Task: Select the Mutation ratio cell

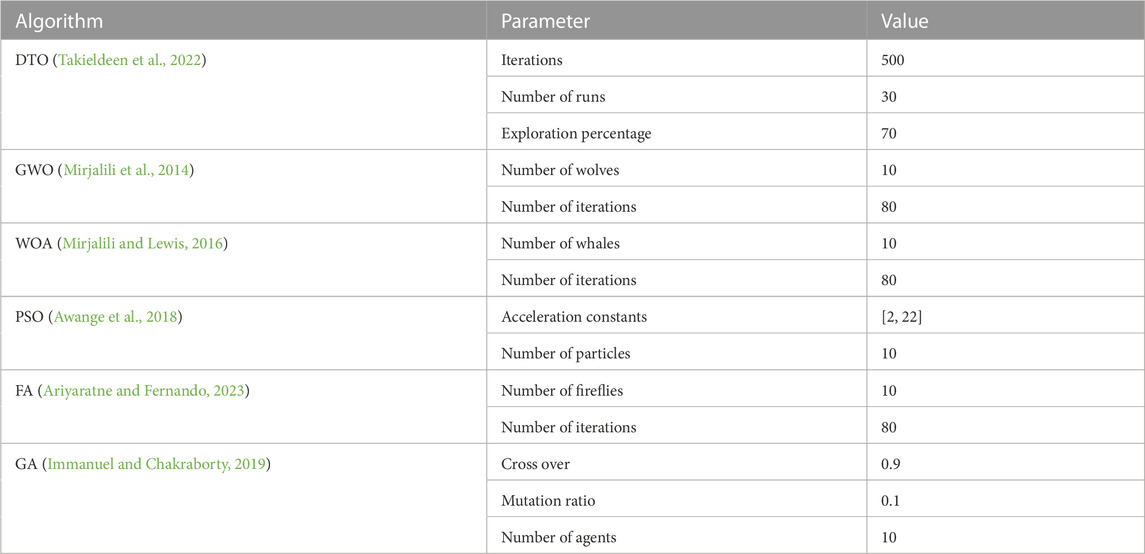Action: click(x=677, y=500)
